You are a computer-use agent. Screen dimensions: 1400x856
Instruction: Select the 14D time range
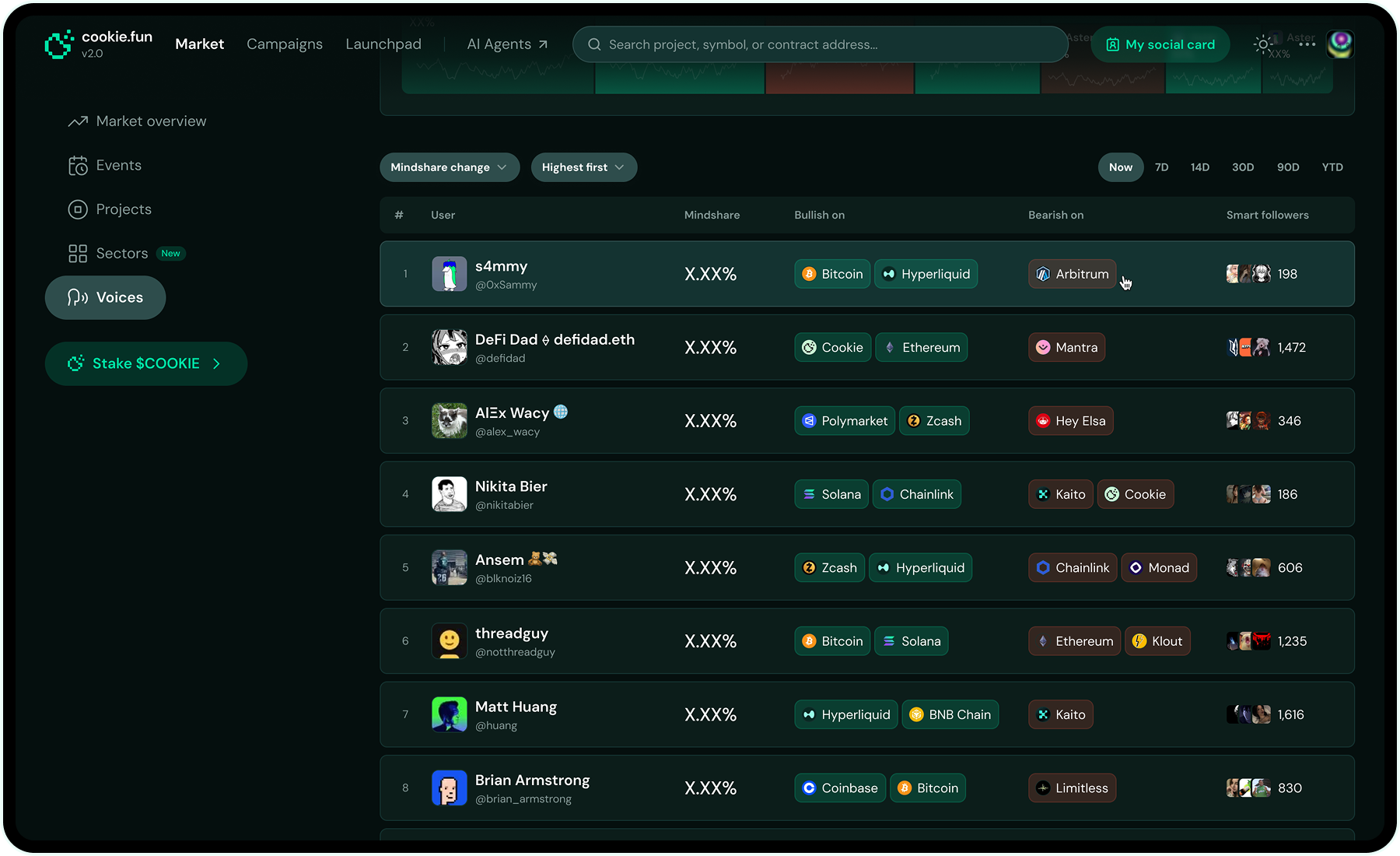coord(1200,167)
